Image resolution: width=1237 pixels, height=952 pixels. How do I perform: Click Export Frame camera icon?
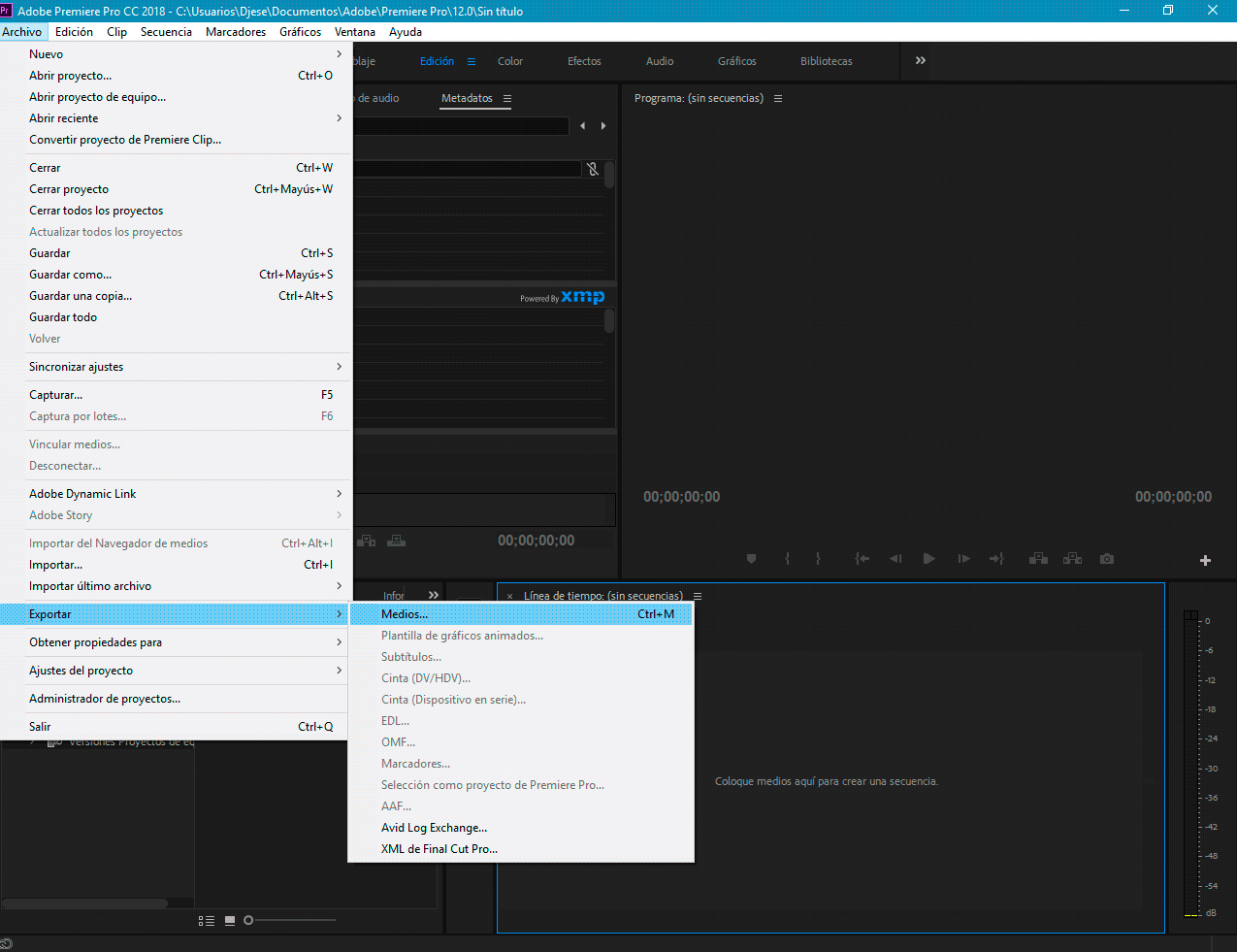point(1107,559)
